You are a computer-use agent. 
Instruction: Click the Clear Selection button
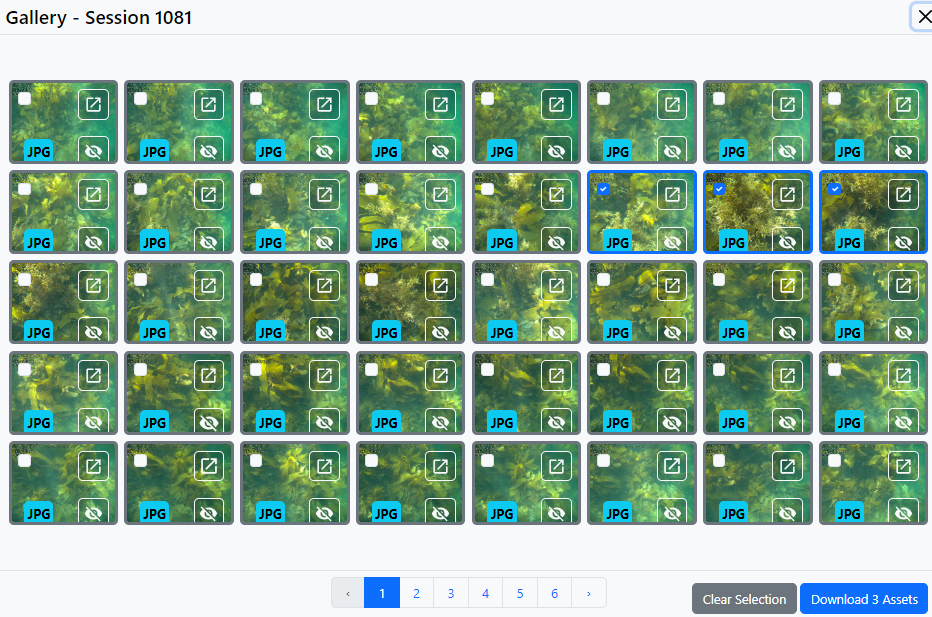744,599
